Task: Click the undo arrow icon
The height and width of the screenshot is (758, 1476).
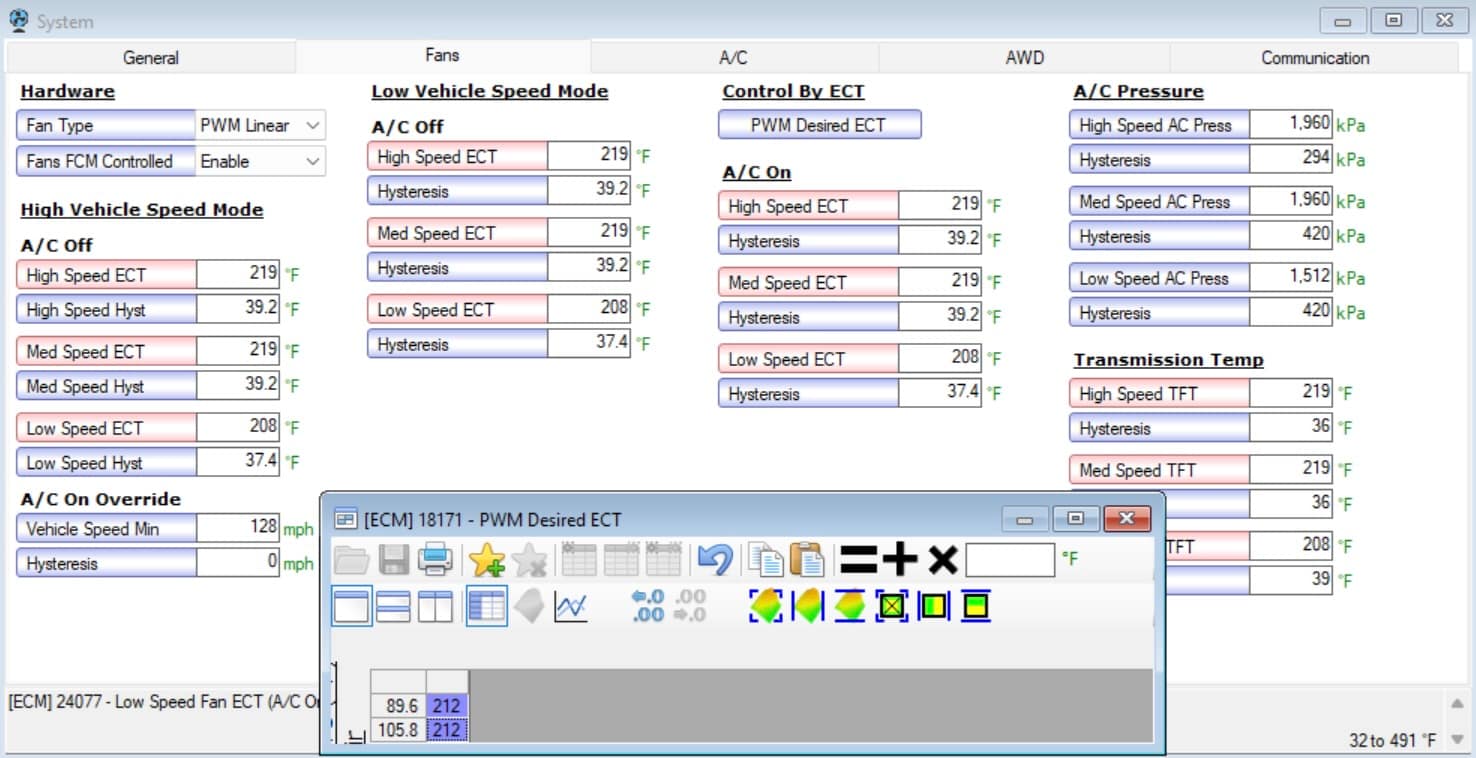Action: [714, 560]
